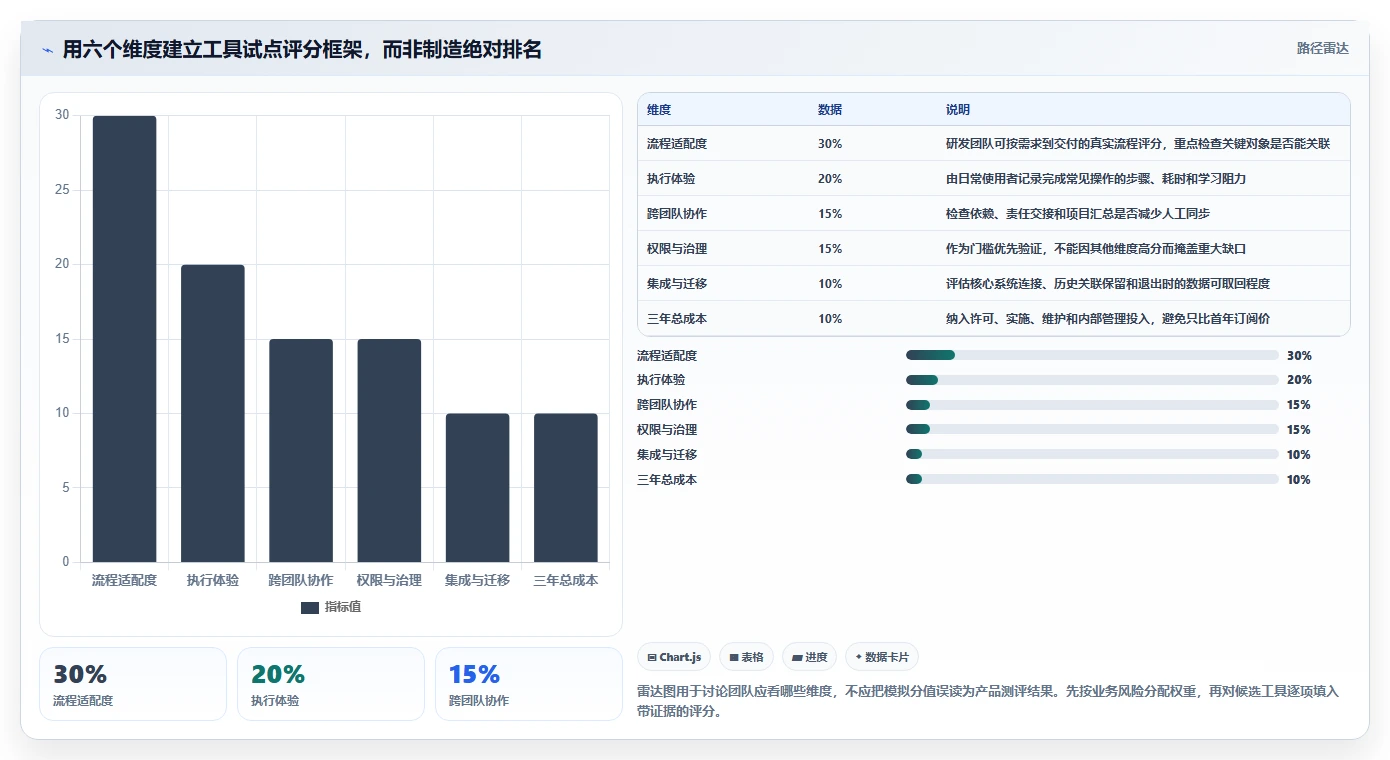The image size is (1390, 760).
Task: Click the 三年总成本 bar in chart
Action: (566, 488)
